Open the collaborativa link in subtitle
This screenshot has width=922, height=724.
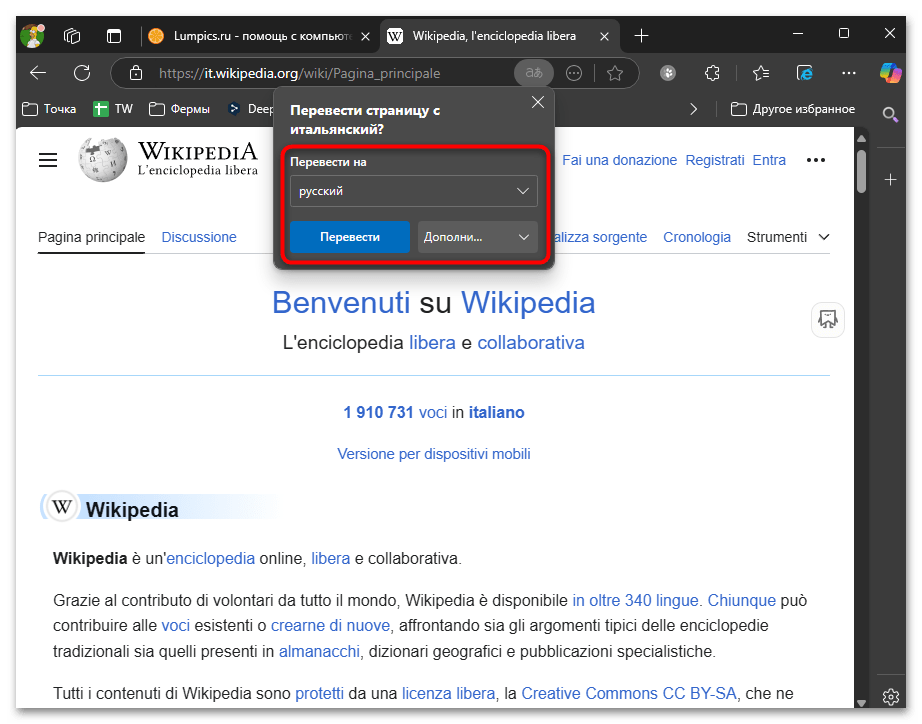click(x=530, y=343)
